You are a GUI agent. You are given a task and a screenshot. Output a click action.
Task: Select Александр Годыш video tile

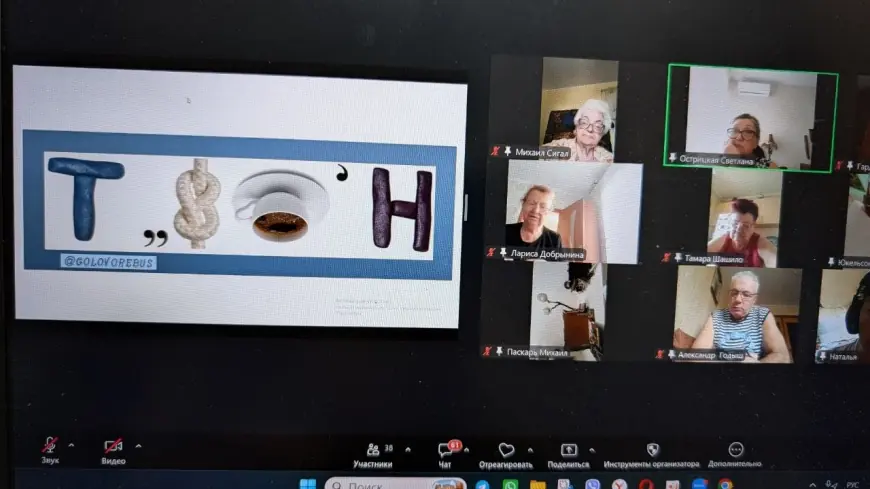(737, 314)
